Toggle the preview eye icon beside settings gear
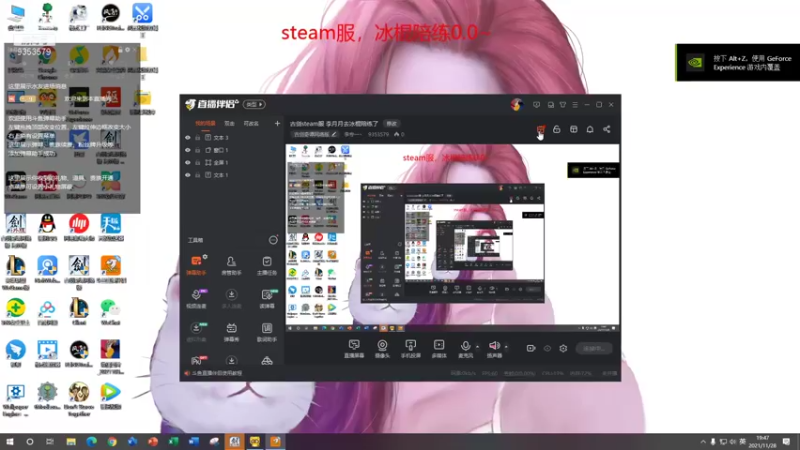Viewport: 800px width, 450px height. 547,348
